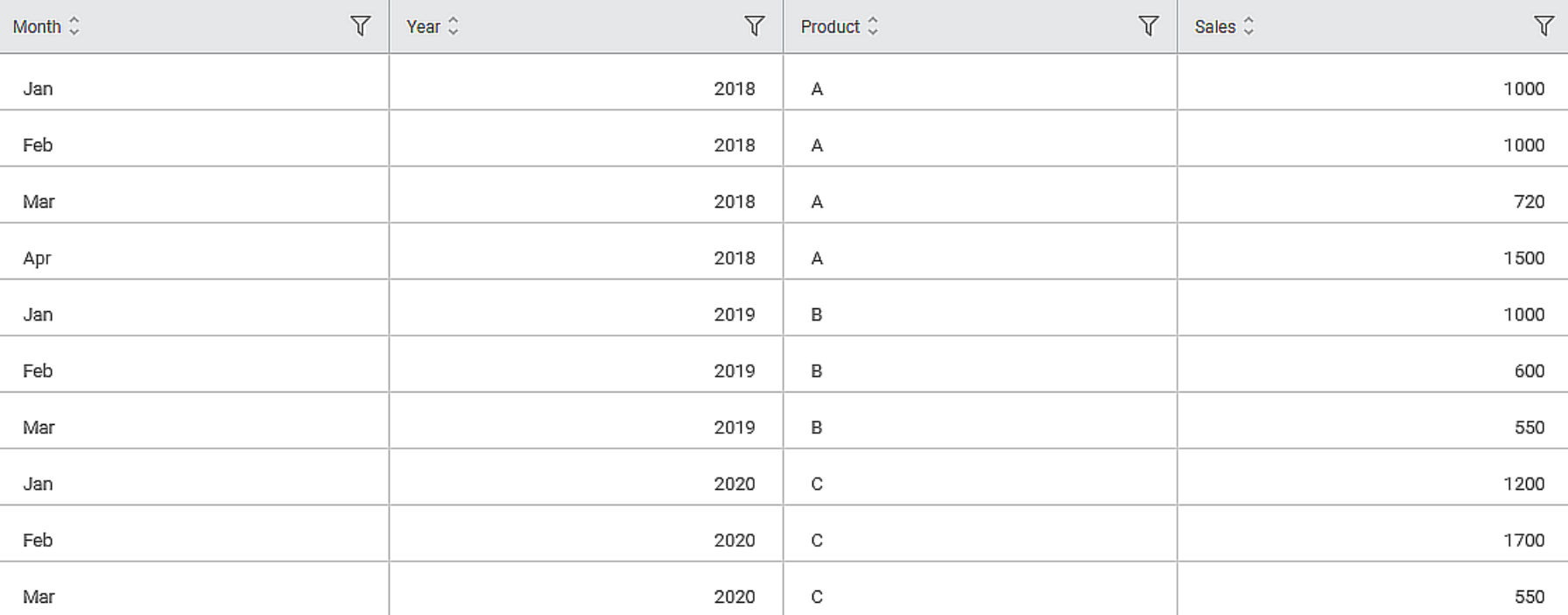Sort by the Month sort arrows
Image resolution: width=1568 pixels, height=615 pixels.
[x=74, y=26]
